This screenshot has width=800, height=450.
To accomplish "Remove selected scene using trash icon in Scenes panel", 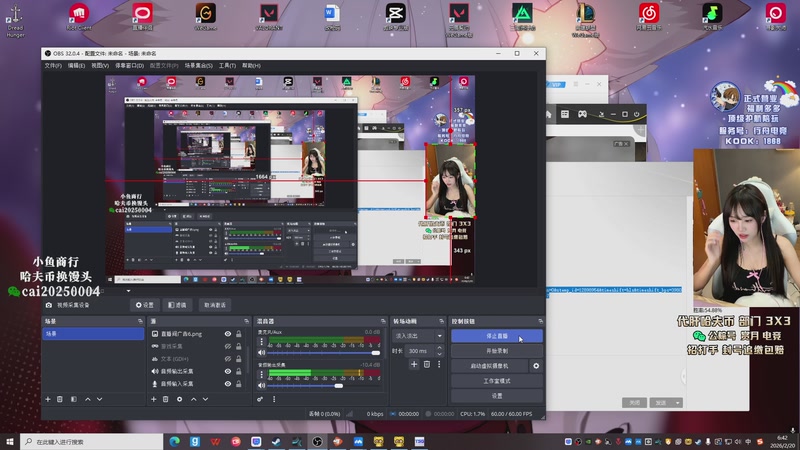I will (x=60, y=399).
